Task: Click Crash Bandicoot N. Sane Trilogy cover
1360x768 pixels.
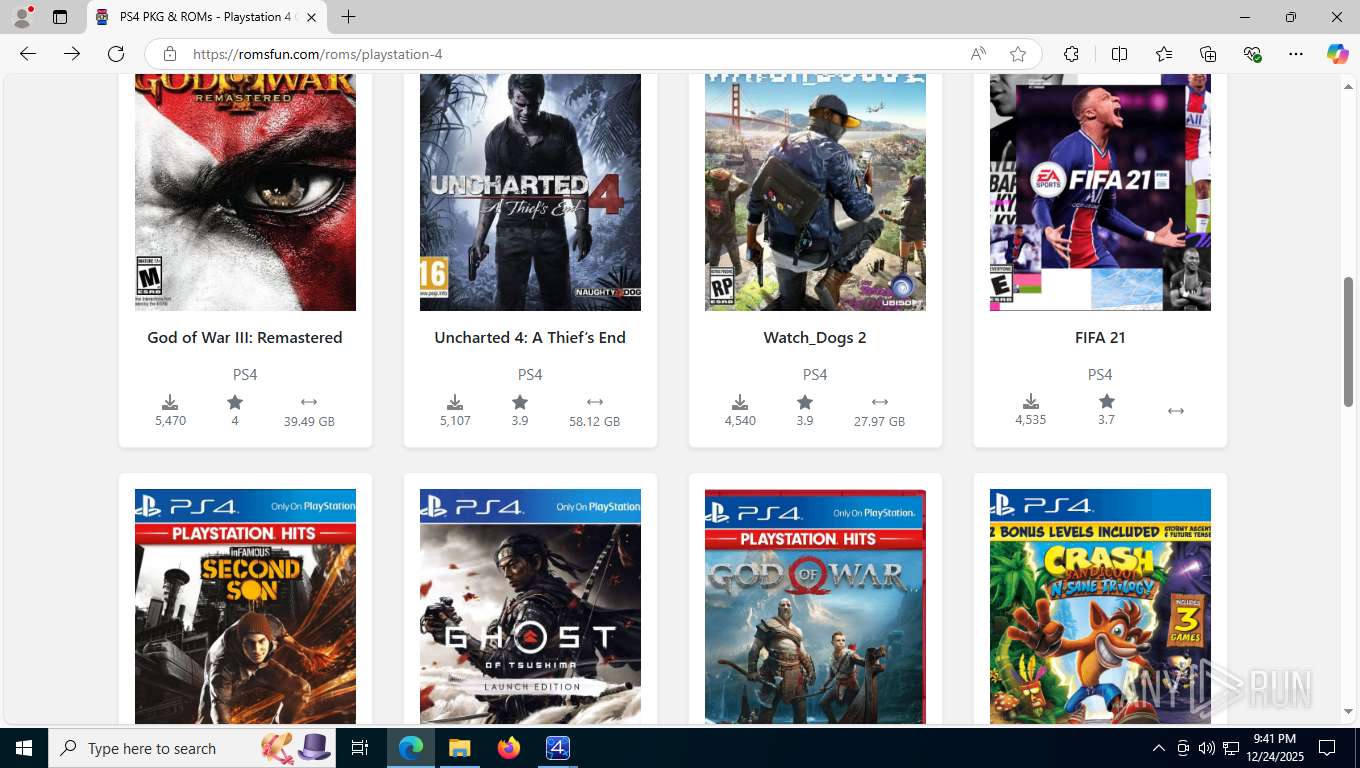Action: [x=1100, y=606]
